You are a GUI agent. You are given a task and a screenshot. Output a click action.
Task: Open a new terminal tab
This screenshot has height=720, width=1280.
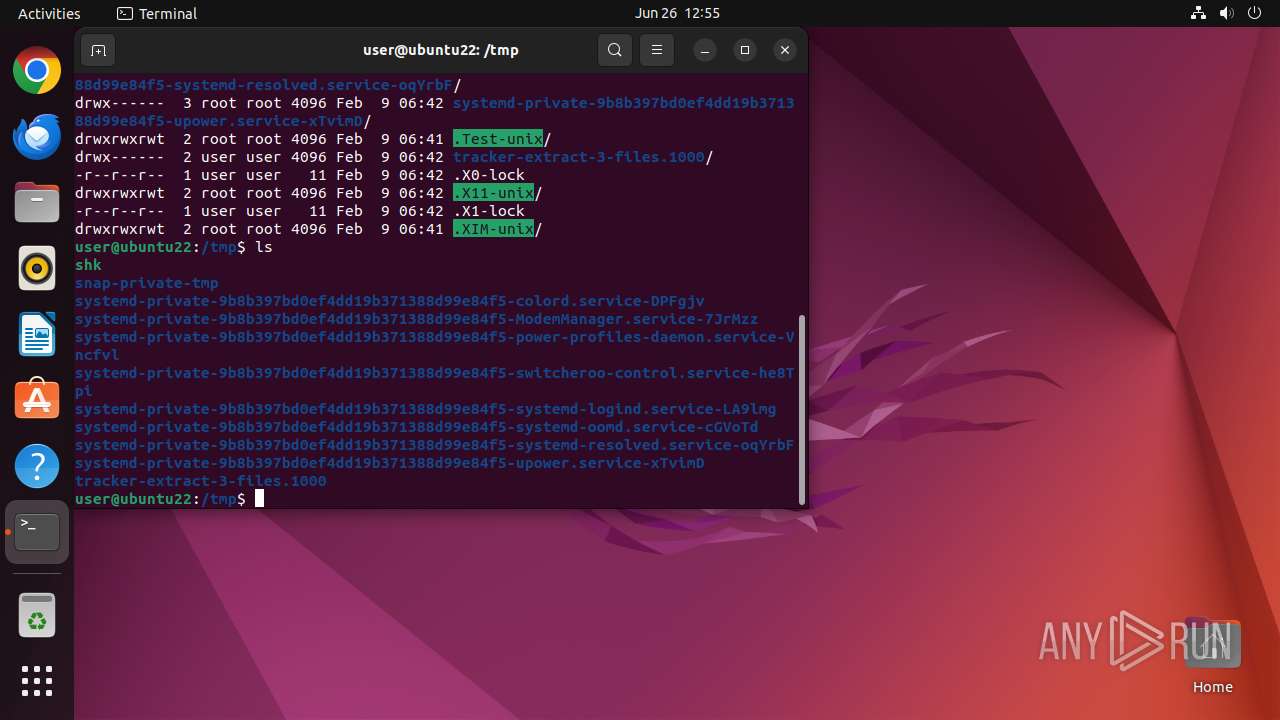coord(98,50)
